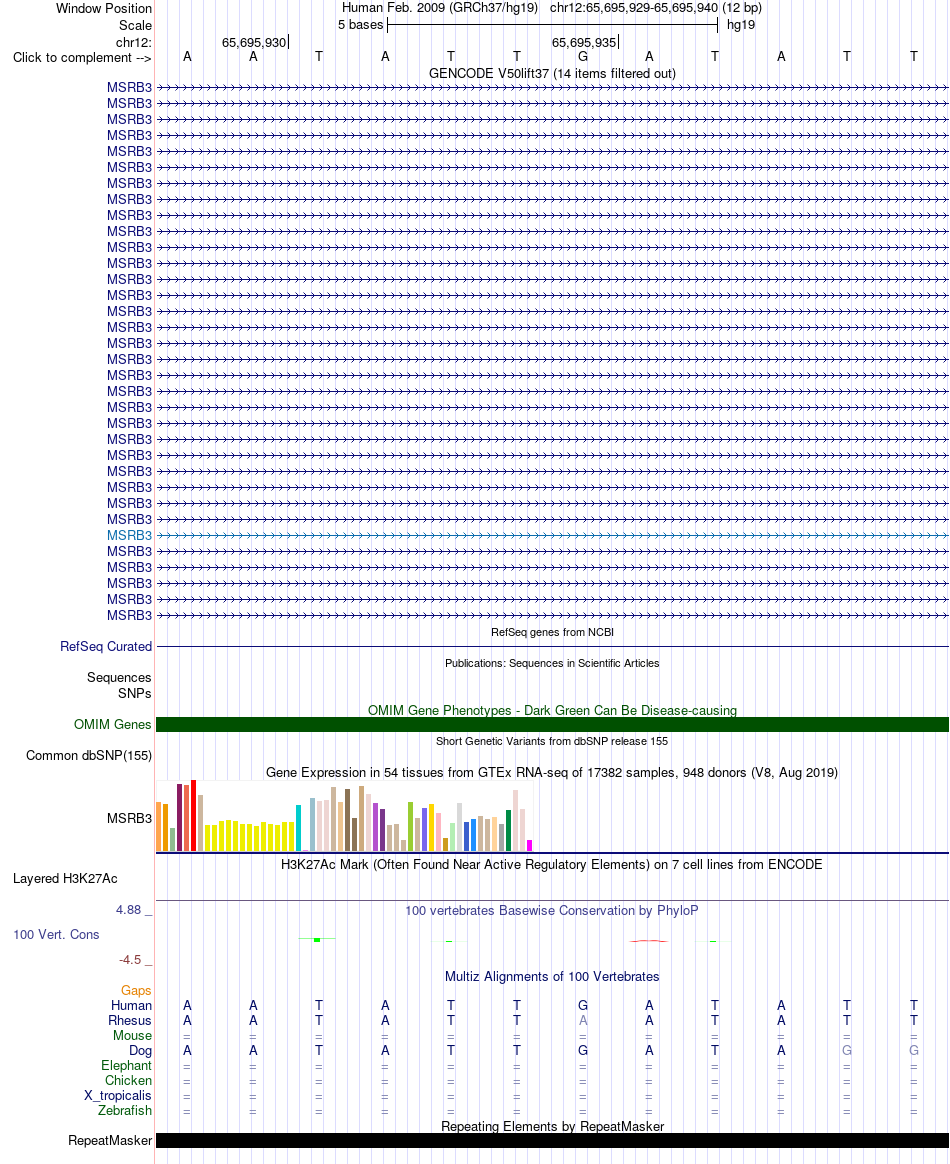
Task: Click the RepeatMasker track label
Action: 110,1141
